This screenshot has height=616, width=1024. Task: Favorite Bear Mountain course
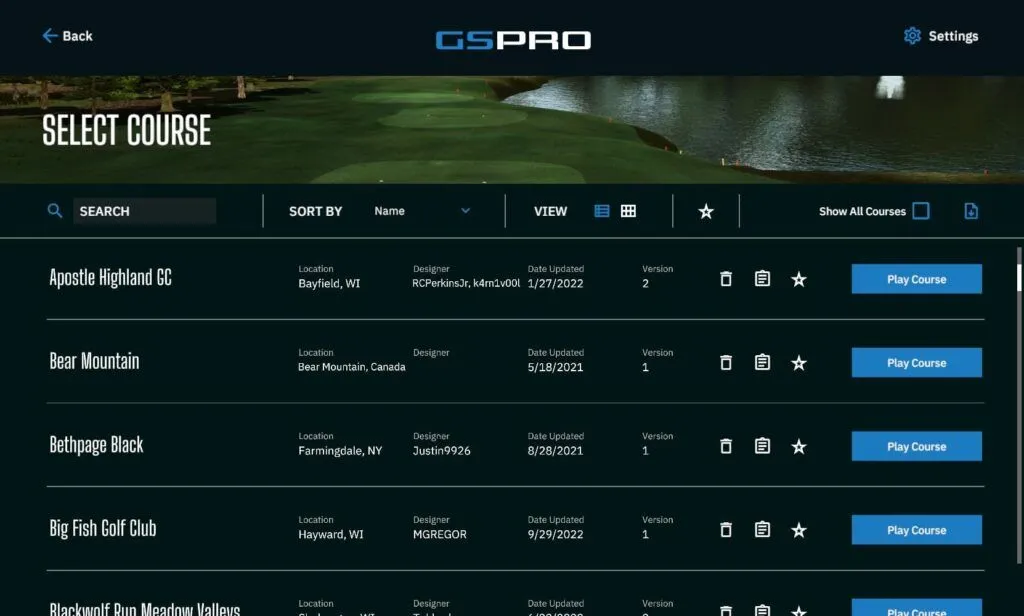click(x=799, y=363)
